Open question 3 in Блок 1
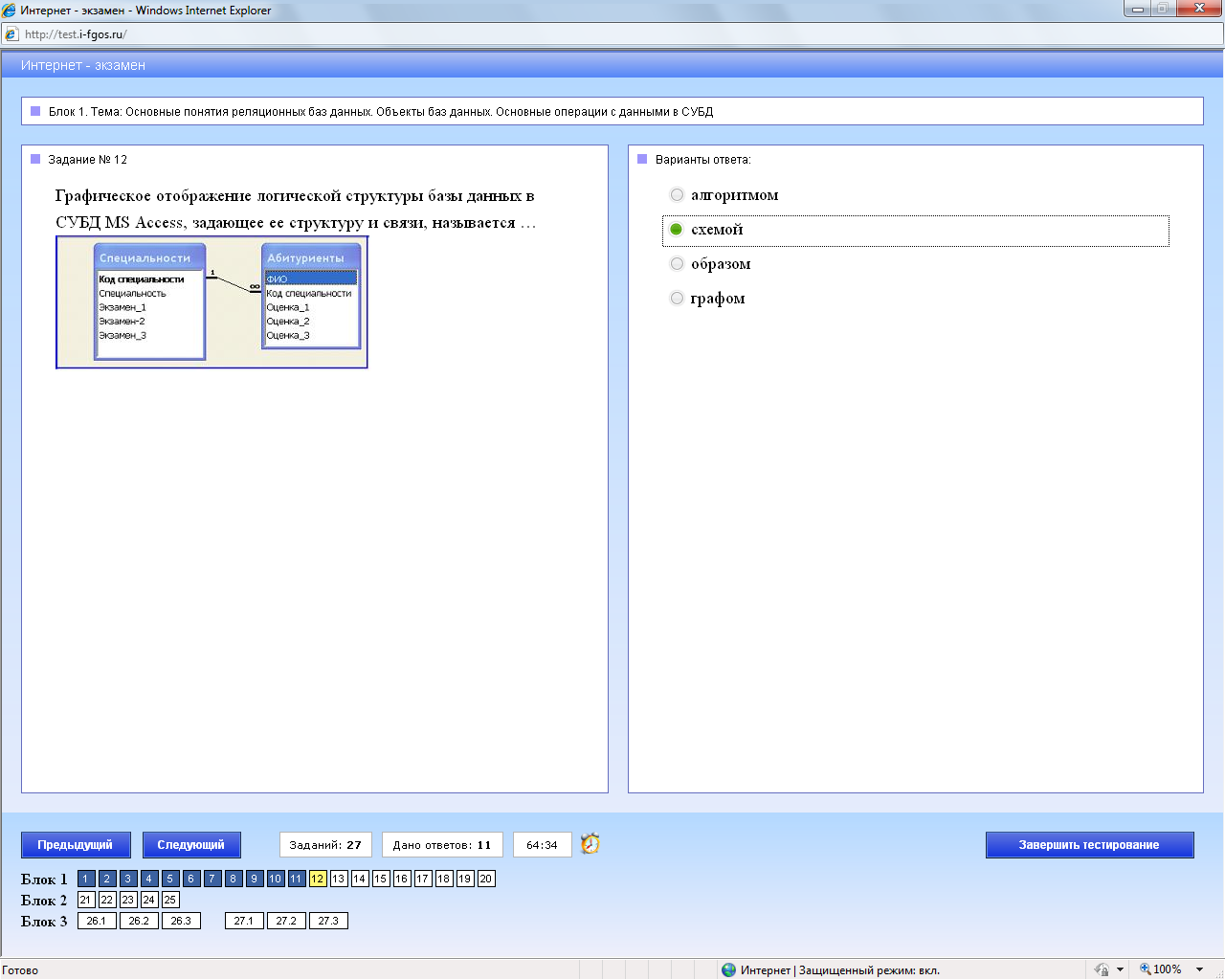Screen dimensions: 1225x980 (127, 879)
